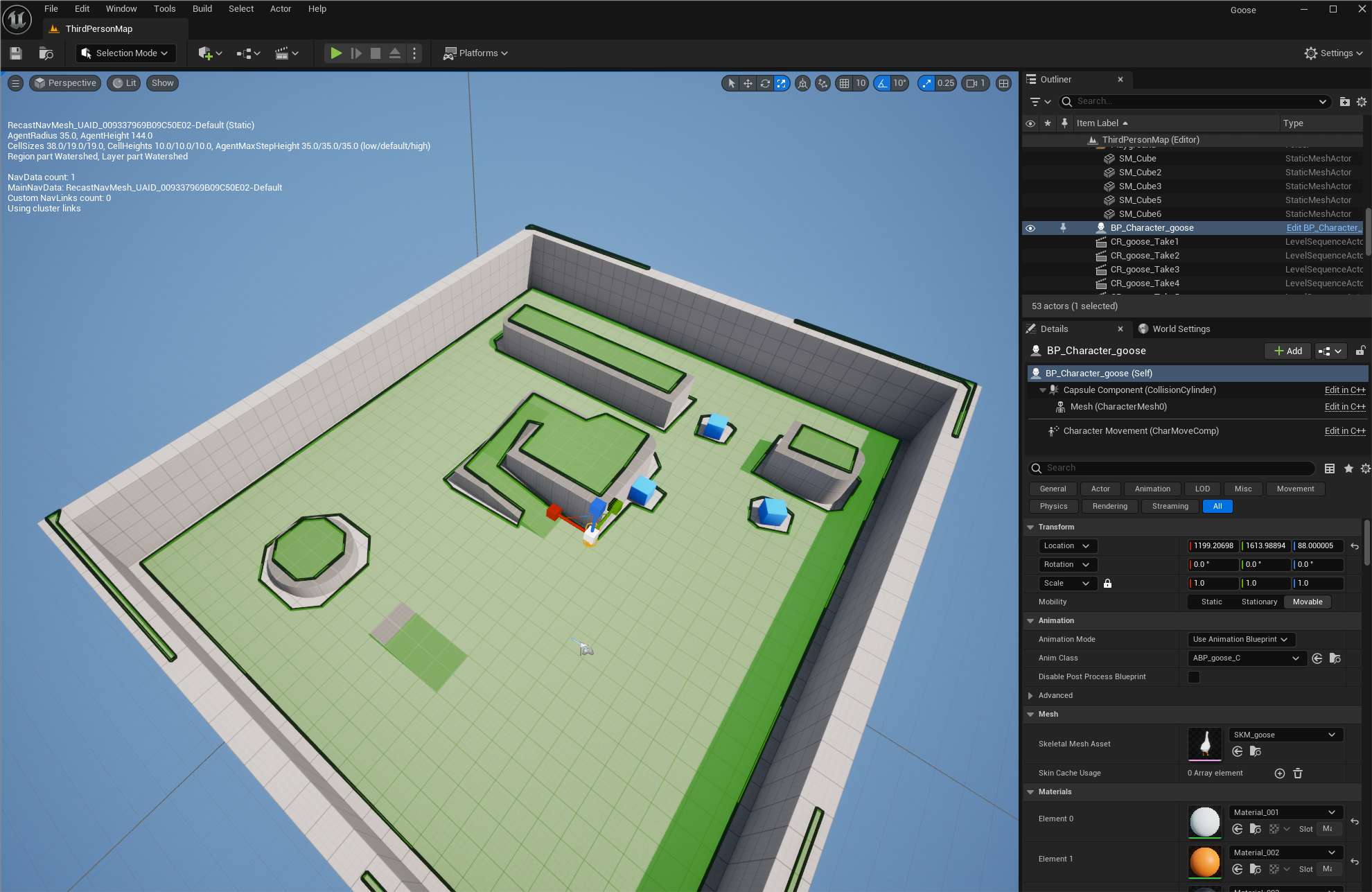Switch to the World Settings tab
The width and height of the screenshot is (1372, 892).
pyautogui.click(x=1175, y=329)
